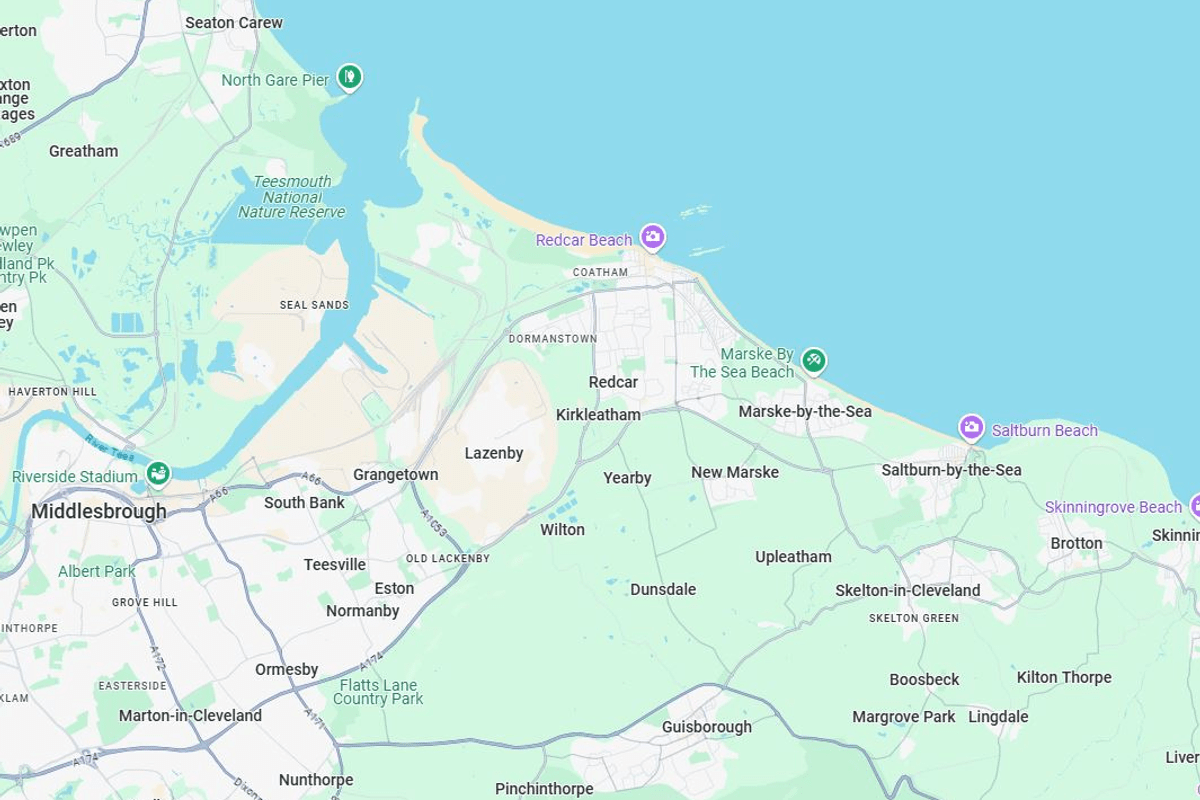
Task: Click the Marton-in-Cleveland label
Action: pyautogui.click(x=190, y=716)
